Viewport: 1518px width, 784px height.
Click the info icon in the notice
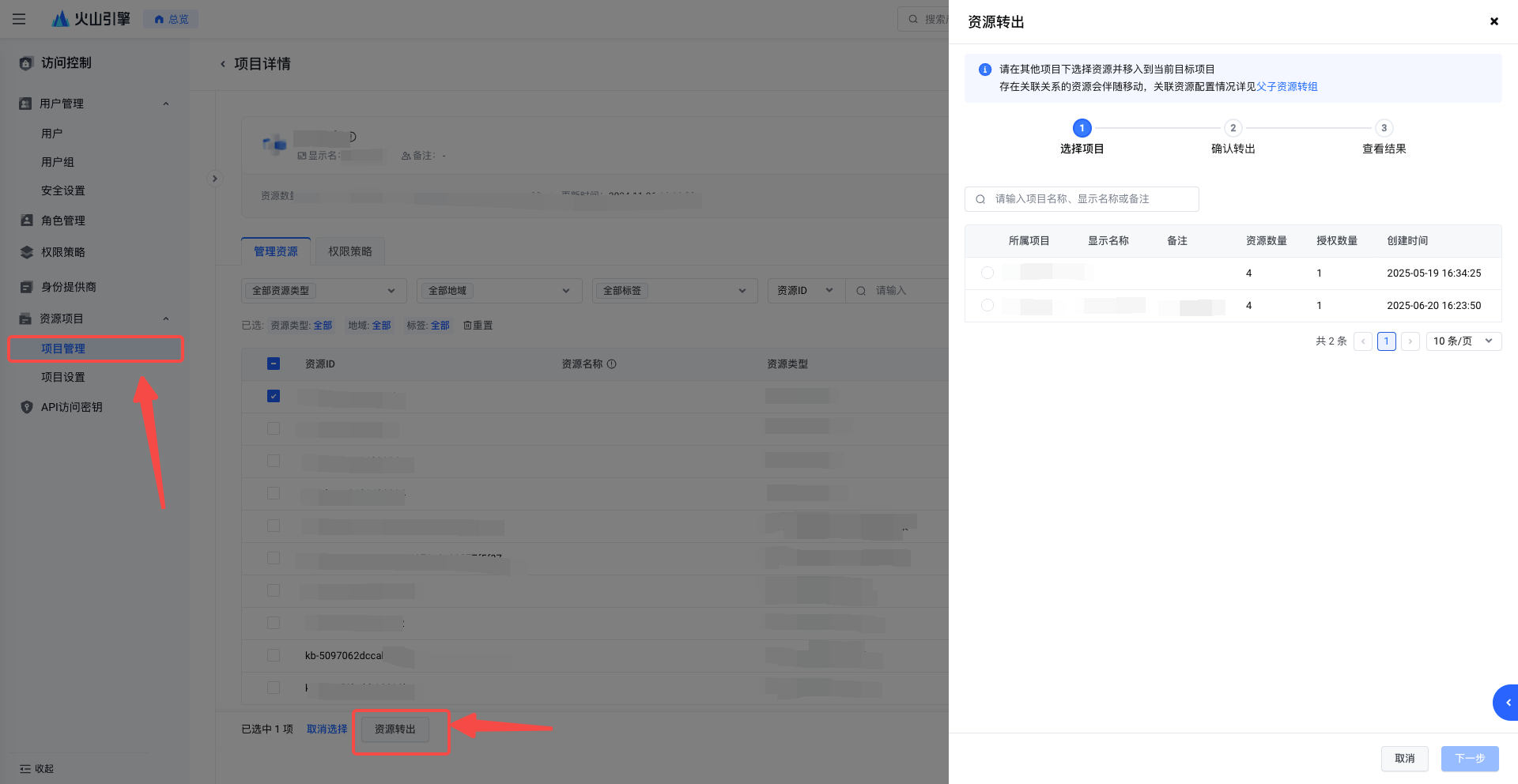[x=985, y=70]
